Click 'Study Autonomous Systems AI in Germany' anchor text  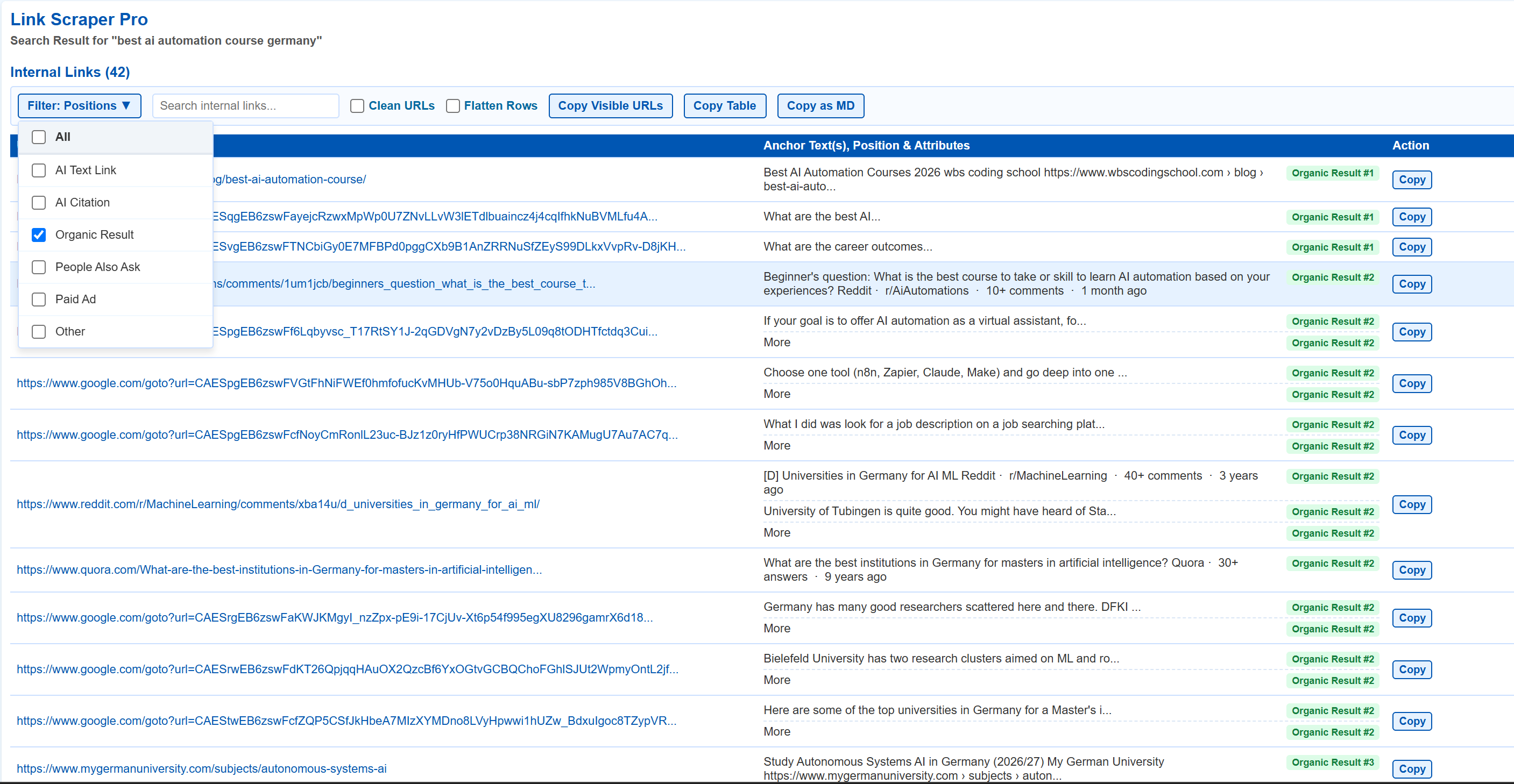[x=963, y=769]
